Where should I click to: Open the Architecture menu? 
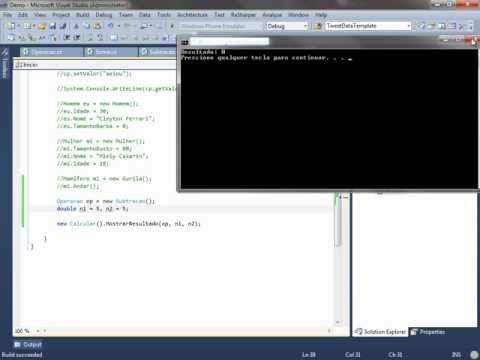192,15
